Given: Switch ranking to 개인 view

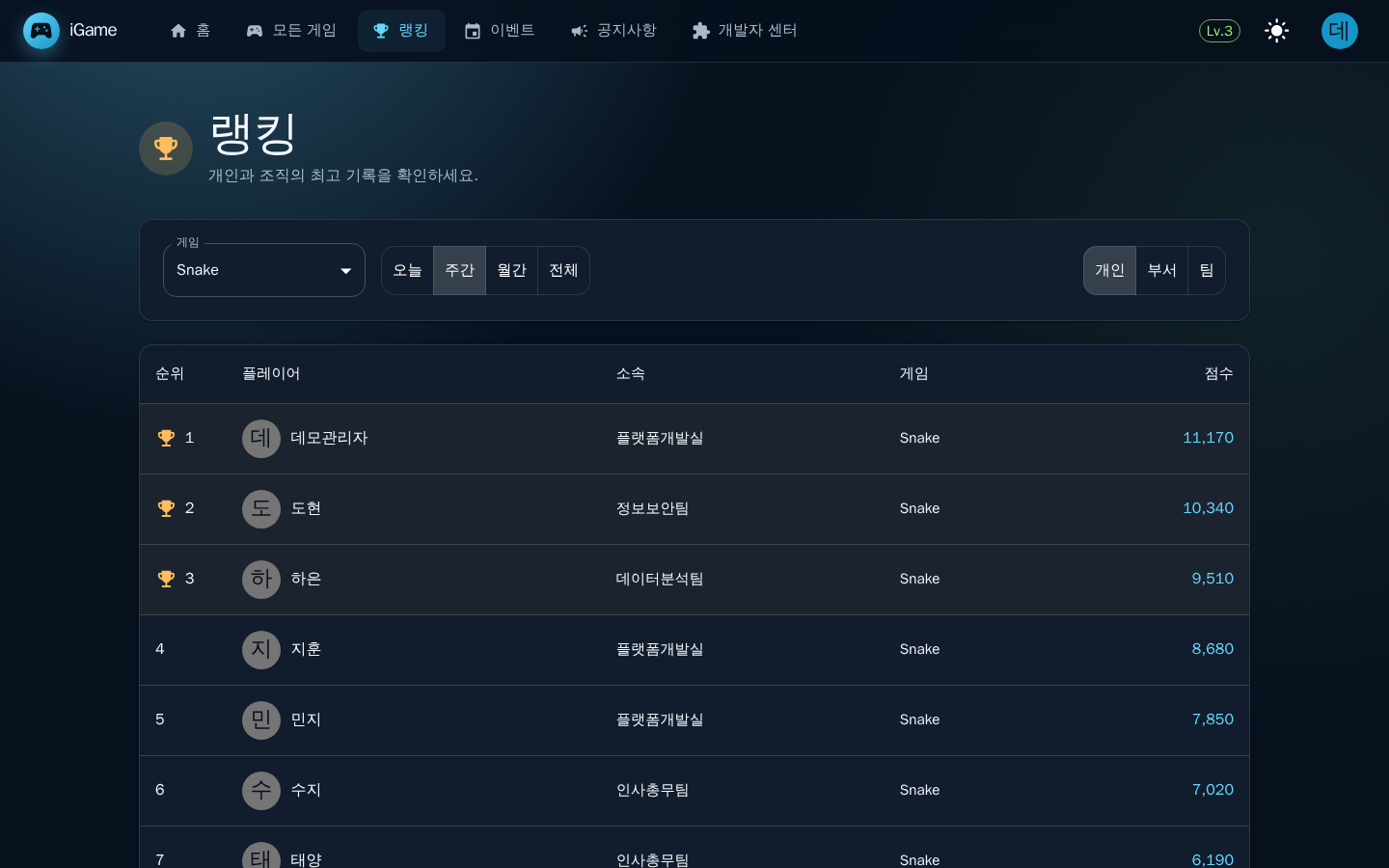Looking at the screenshot, I should [x=1109, y=270].
